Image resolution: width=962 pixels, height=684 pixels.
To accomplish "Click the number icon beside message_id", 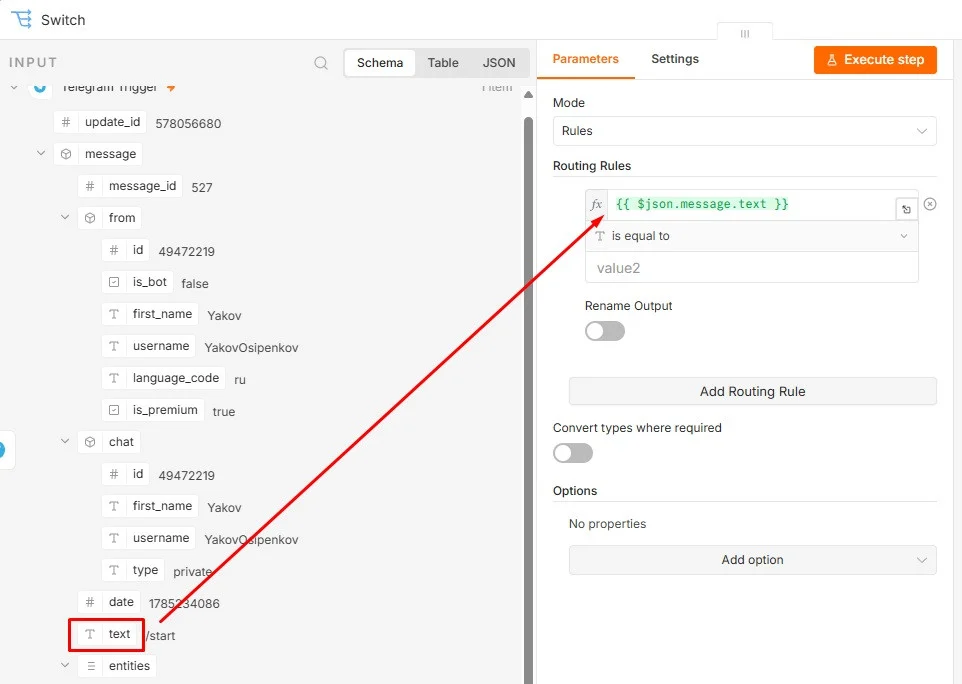I will coord(90,186).
